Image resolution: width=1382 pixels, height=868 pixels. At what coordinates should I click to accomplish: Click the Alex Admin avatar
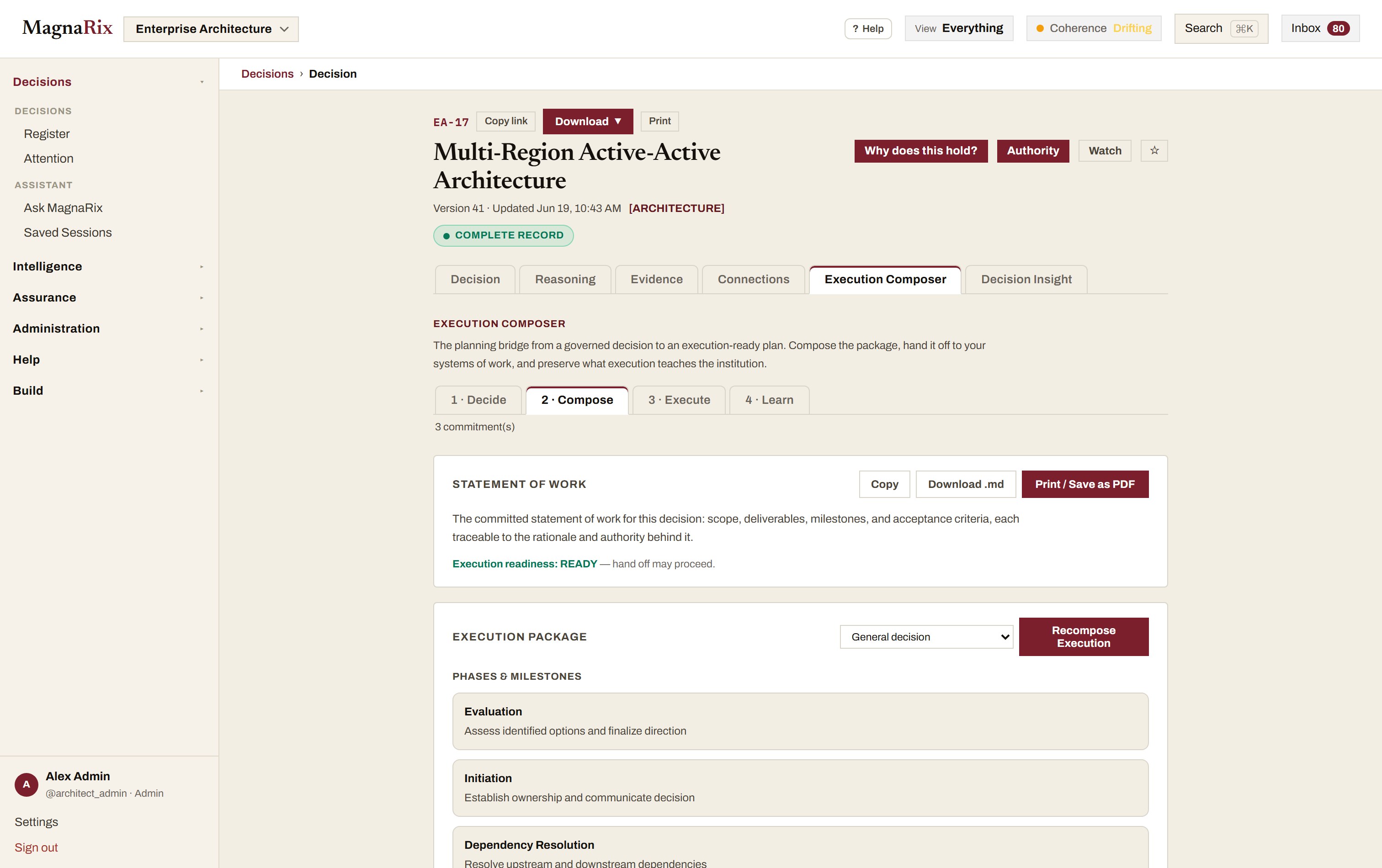(x=27, y=784)
